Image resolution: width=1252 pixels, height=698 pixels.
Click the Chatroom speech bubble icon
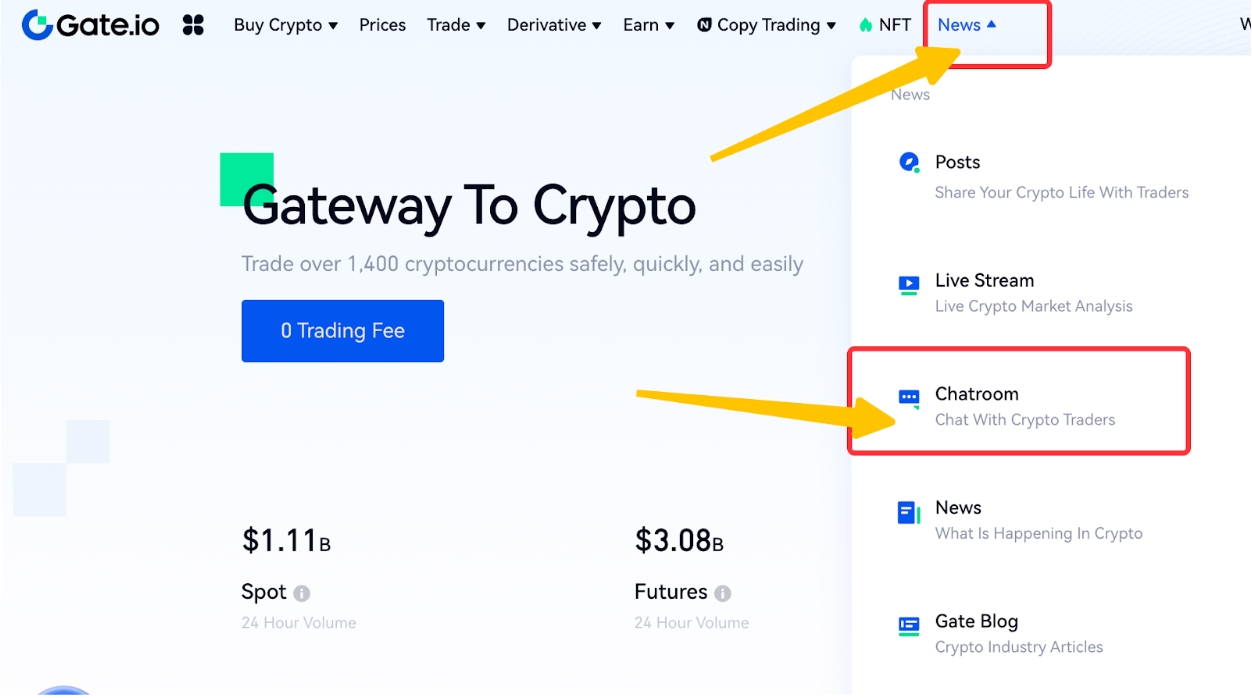909,398
